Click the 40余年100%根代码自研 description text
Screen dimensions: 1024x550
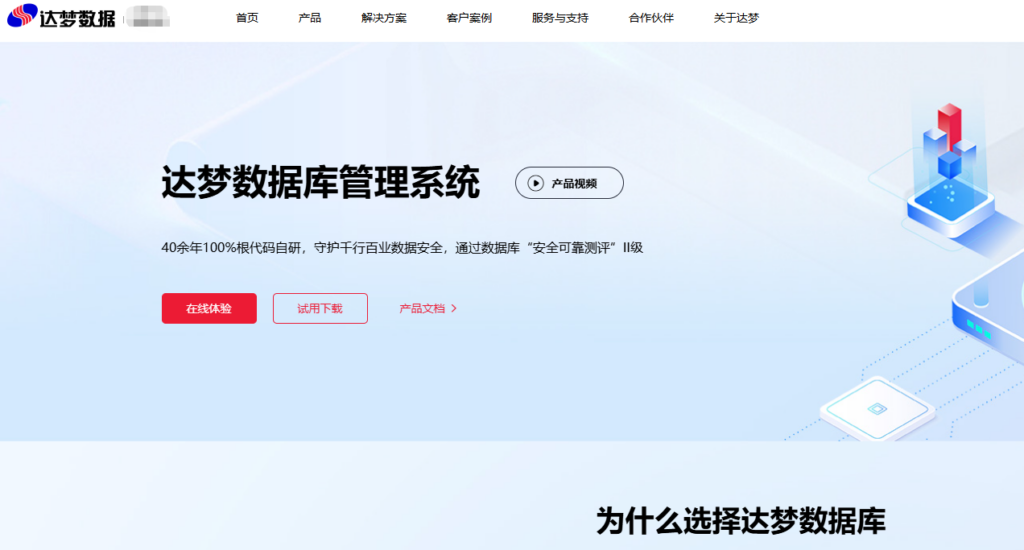pyautogui.click(x=402, y=248)
